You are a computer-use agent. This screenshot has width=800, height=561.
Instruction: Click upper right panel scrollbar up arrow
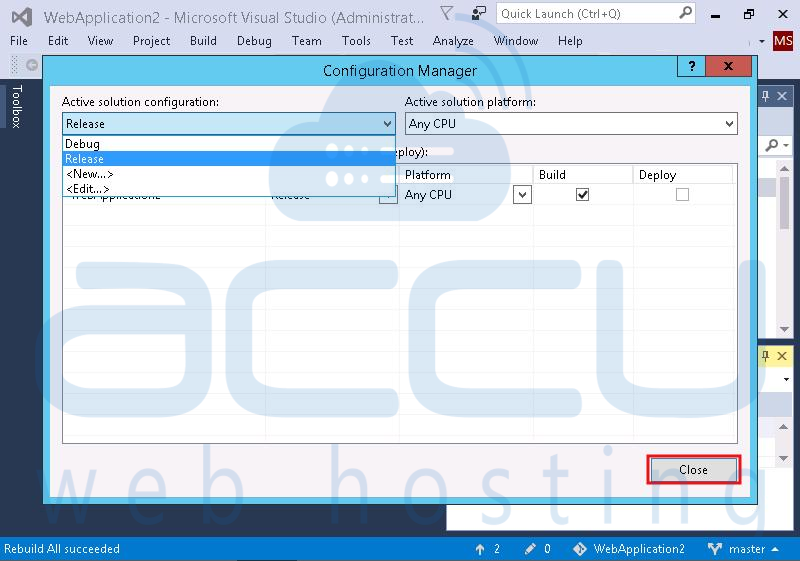[785, 168]
